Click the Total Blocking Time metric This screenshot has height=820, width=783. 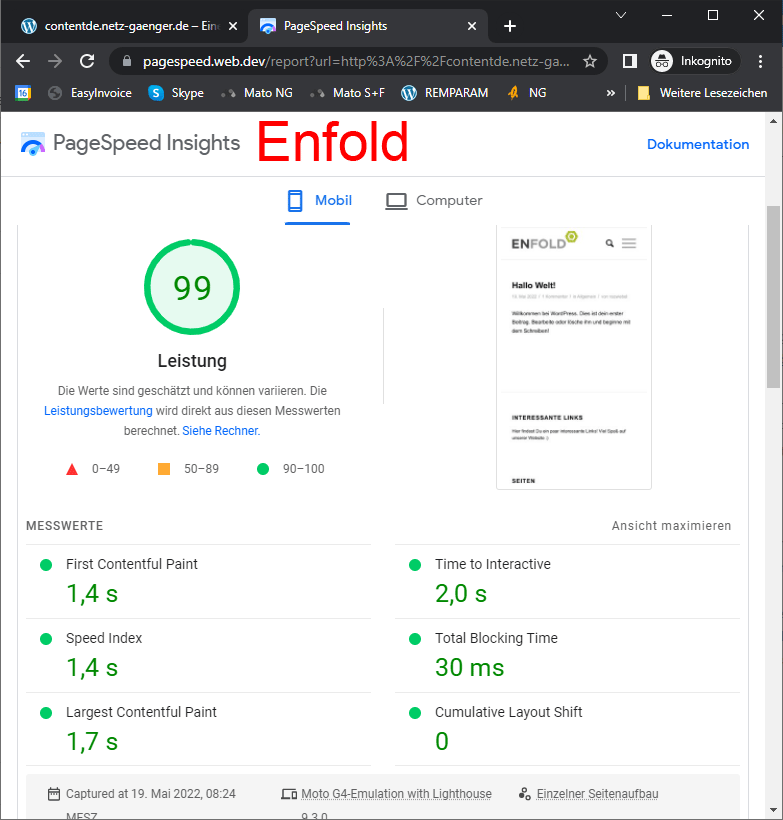pos(568,656)
